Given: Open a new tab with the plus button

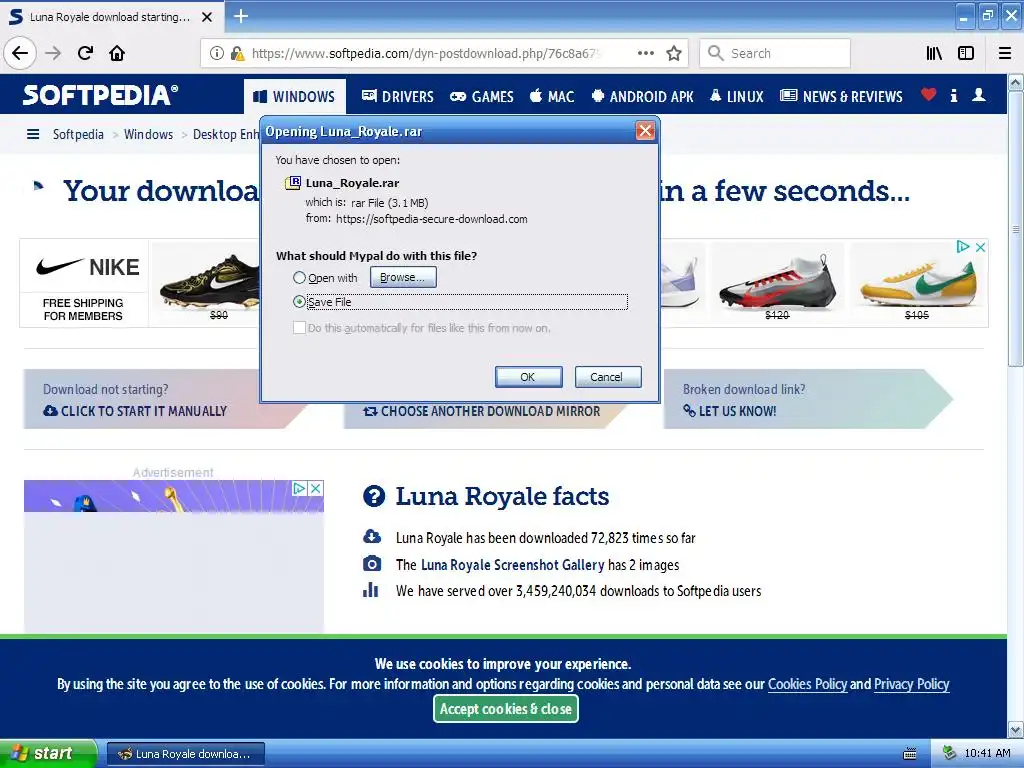Looking at the screenshot, I should [240, 16].
